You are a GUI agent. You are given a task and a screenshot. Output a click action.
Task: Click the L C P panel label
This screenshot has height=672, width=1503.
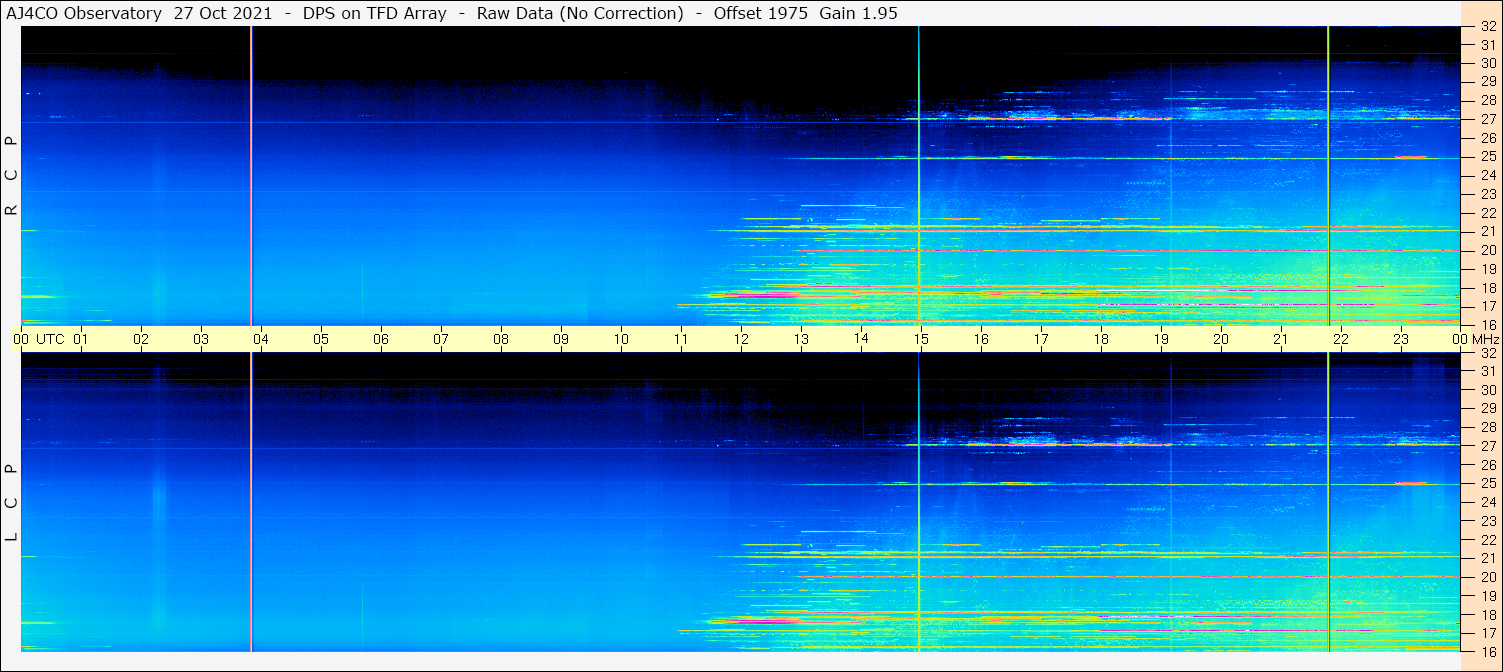(x=11, y=502)
